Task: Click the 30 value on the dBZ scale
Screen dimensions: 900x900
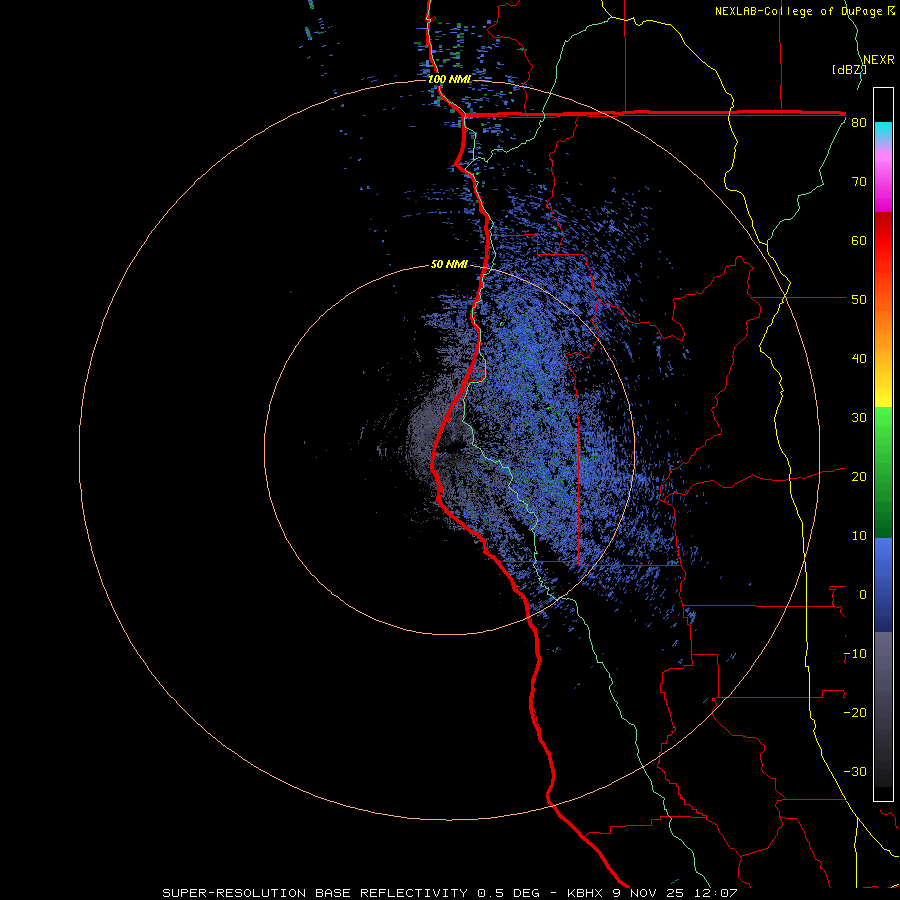Action: coord(859,418)
